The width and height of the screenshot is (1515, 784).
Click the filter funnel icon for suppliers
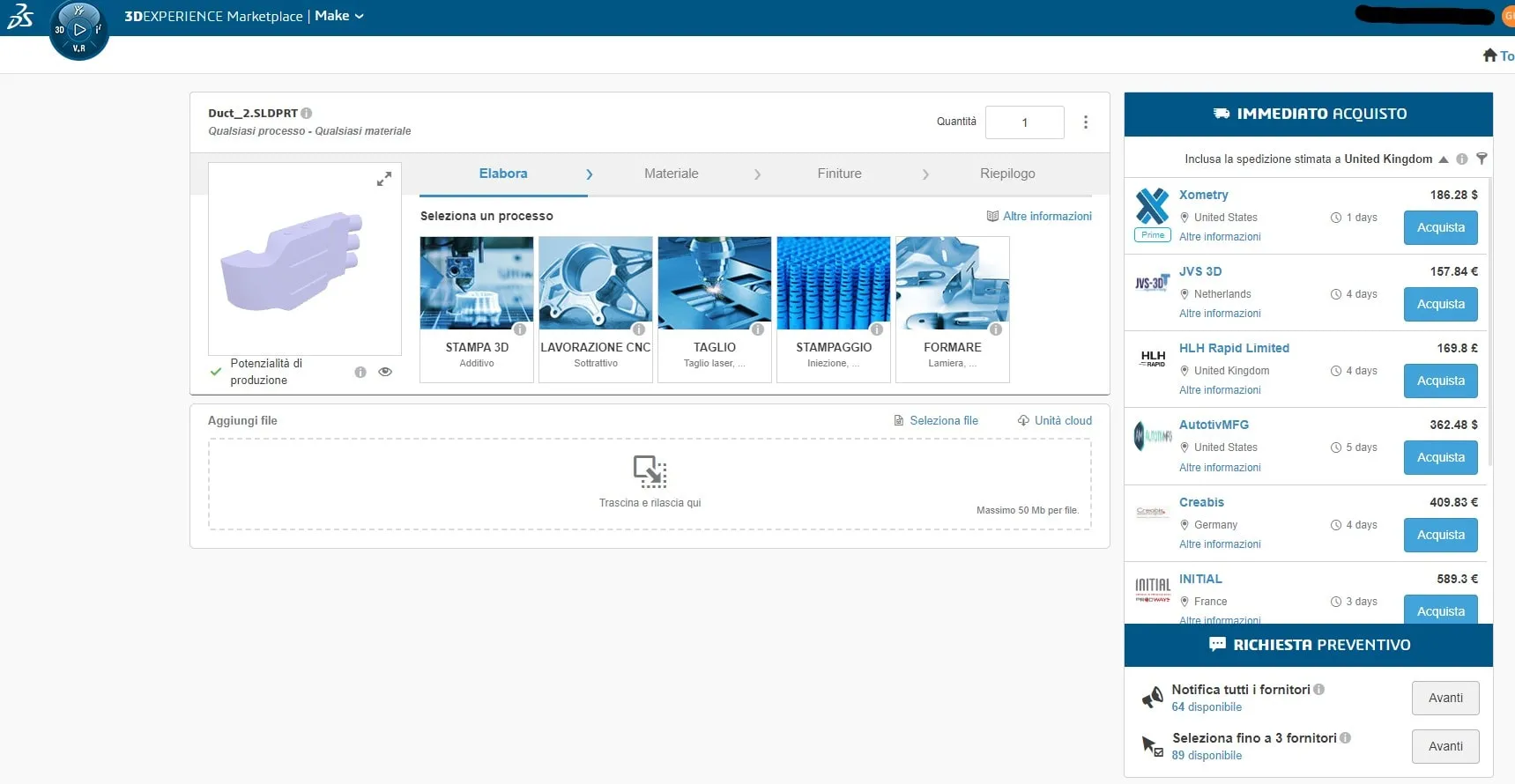pos(1482,159)
